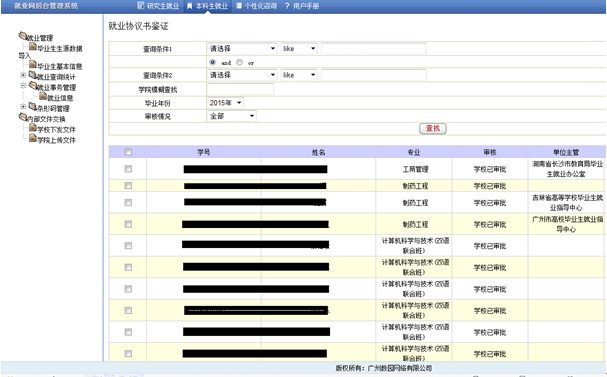This screenshot has height=377, width=607.
Task: Open the 用户手册 help tab
Action: (302, 6)
